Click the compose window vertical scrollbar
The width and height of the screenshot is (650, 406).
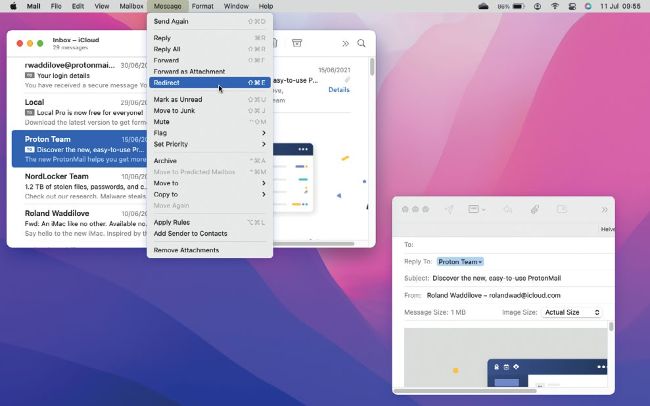[611, 326]
